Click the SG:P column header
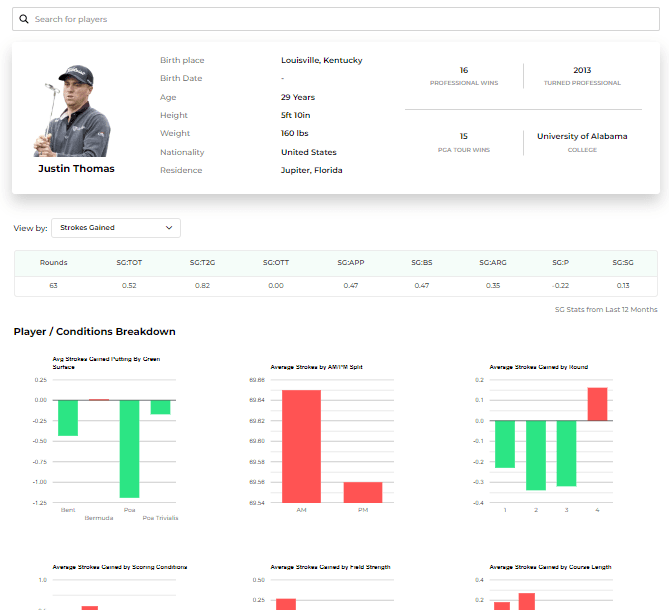Viewport: 669px width, 610px height. point(560,262)
